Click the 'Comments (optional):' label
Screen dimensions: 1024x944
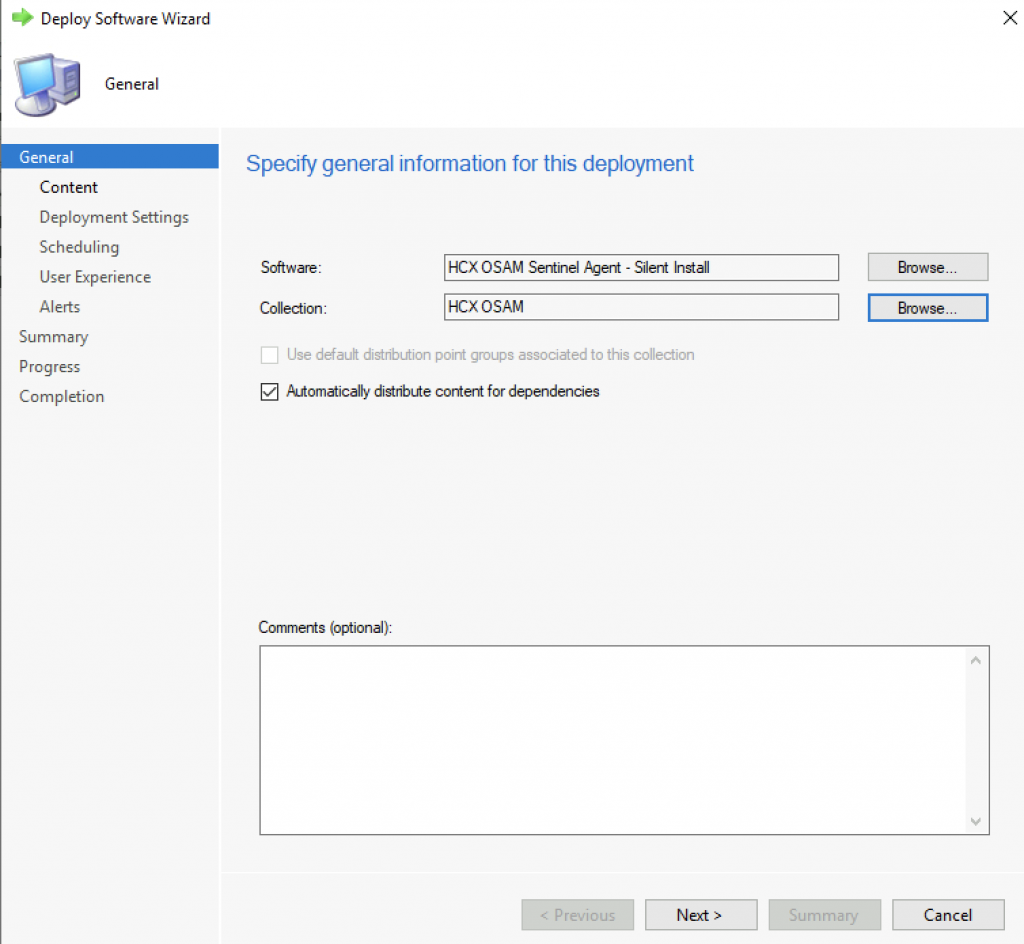pos(325,627)
